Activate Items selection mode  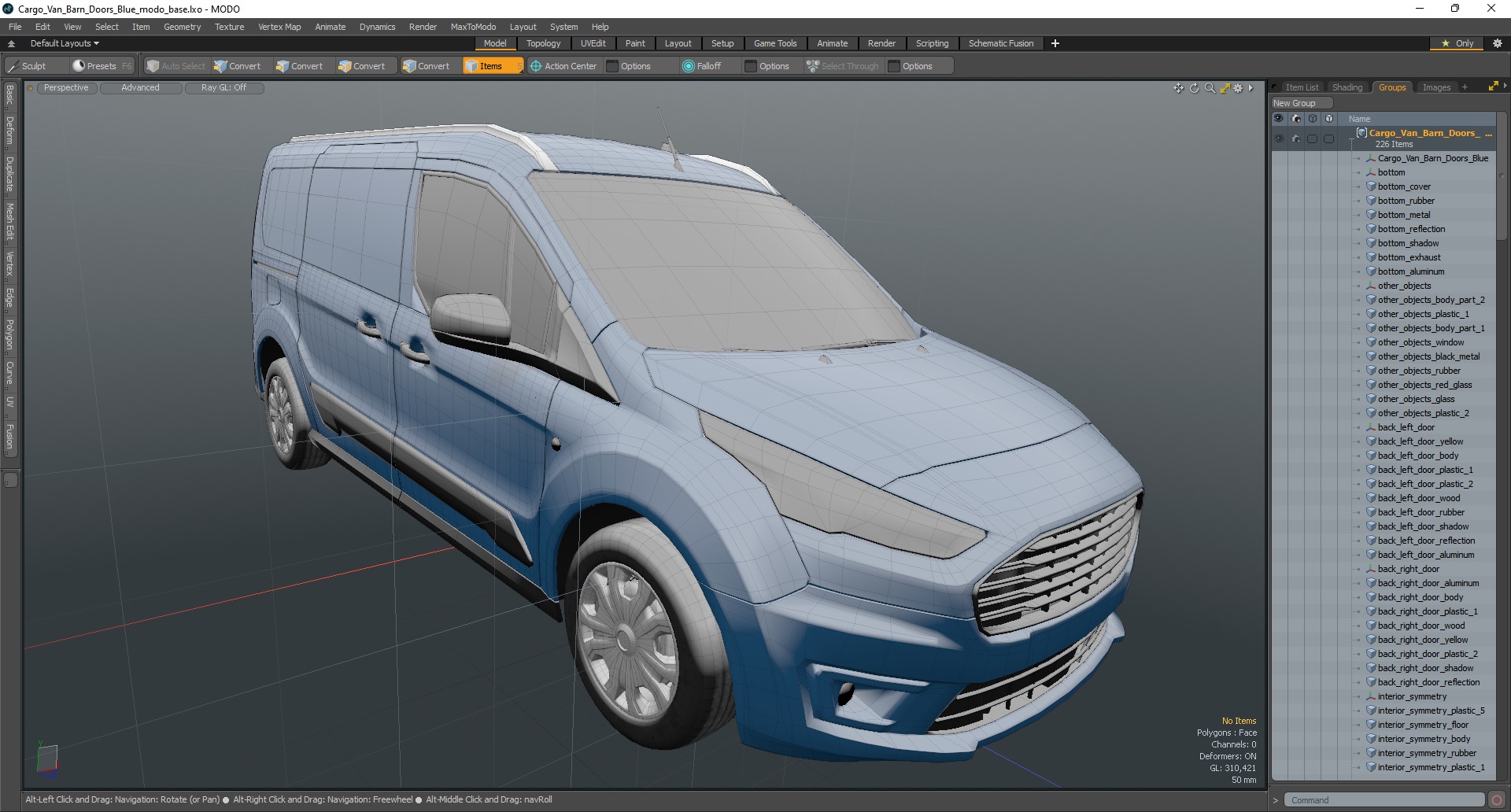pos(493,66)
